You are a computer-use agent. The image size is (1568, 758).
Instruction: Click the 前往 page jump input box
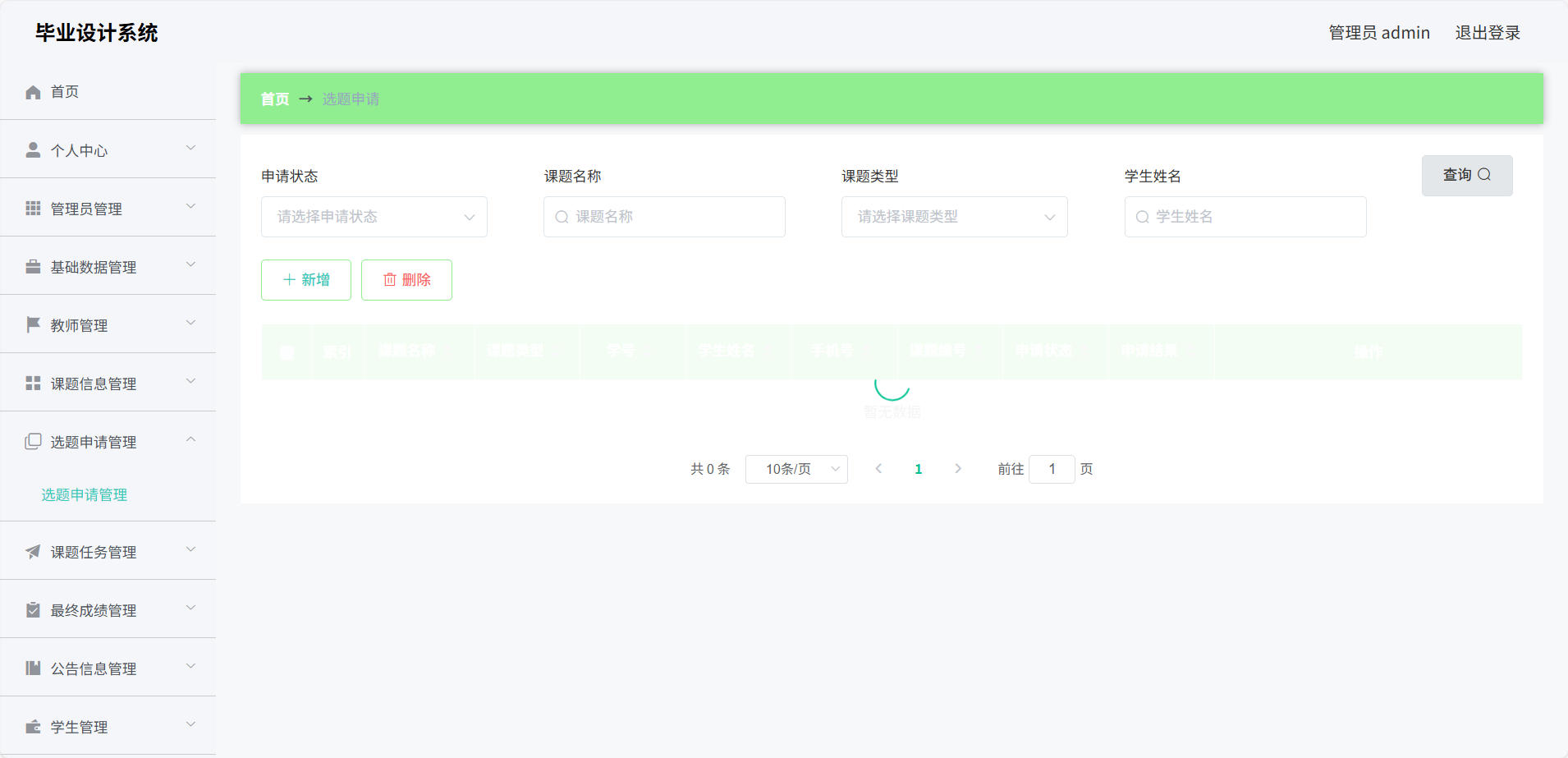point(1052,469)
